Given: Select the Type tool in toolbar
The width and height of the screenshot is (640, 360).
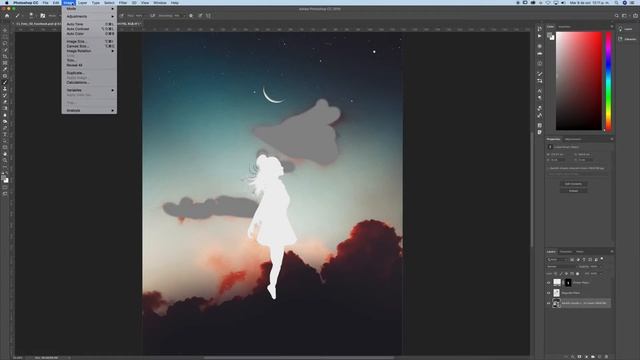Looking at the screenshot, I should (5, 135).
